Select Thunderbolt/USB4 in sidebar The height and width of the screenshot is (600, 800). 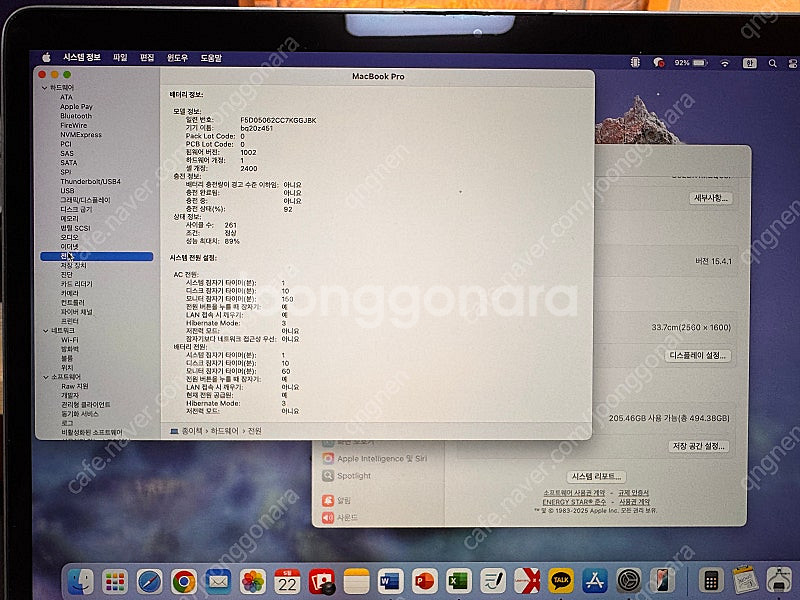90,181
